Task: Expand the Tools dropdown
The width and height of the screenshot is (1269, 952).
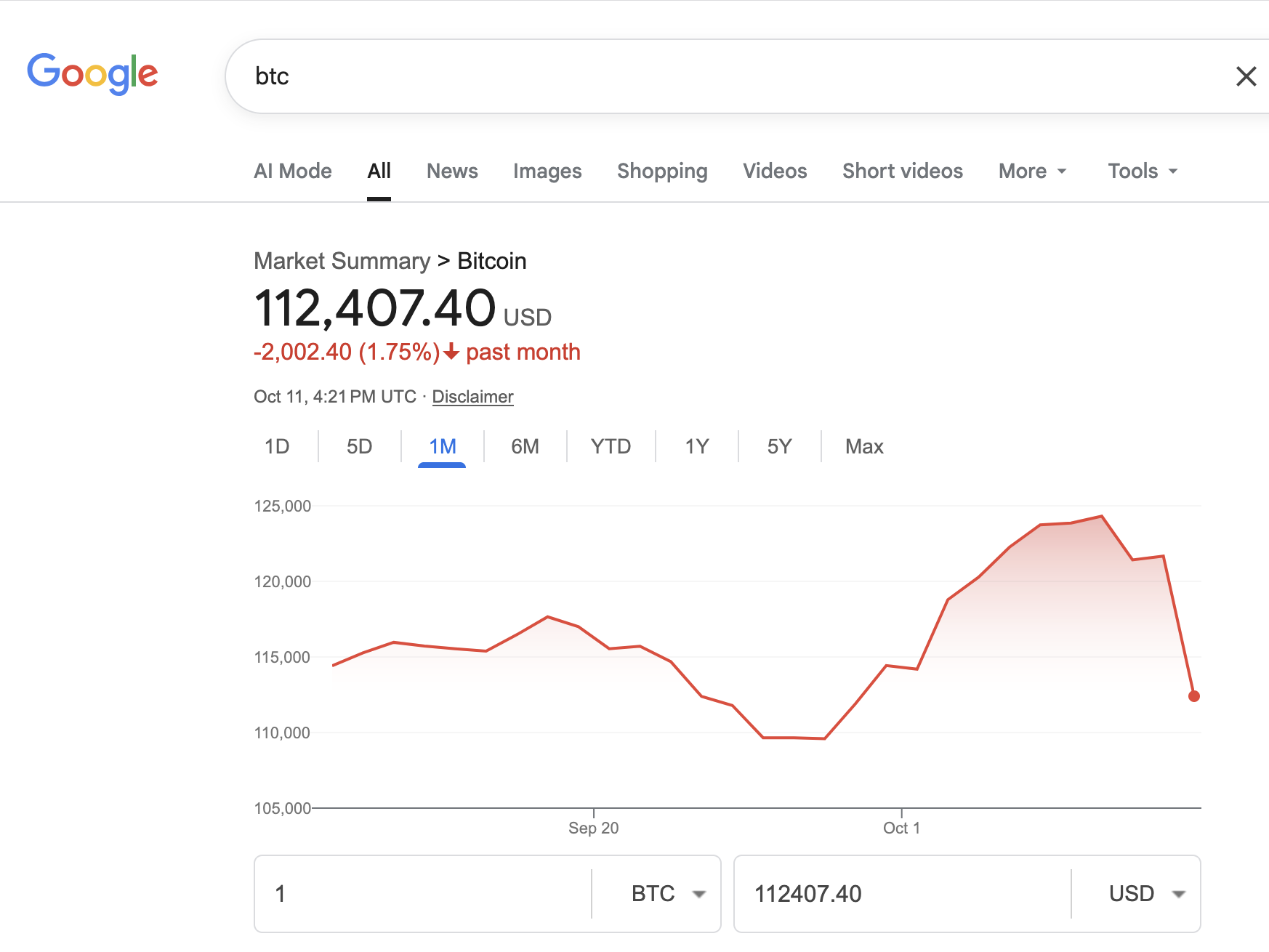Action: point(1142,171)
